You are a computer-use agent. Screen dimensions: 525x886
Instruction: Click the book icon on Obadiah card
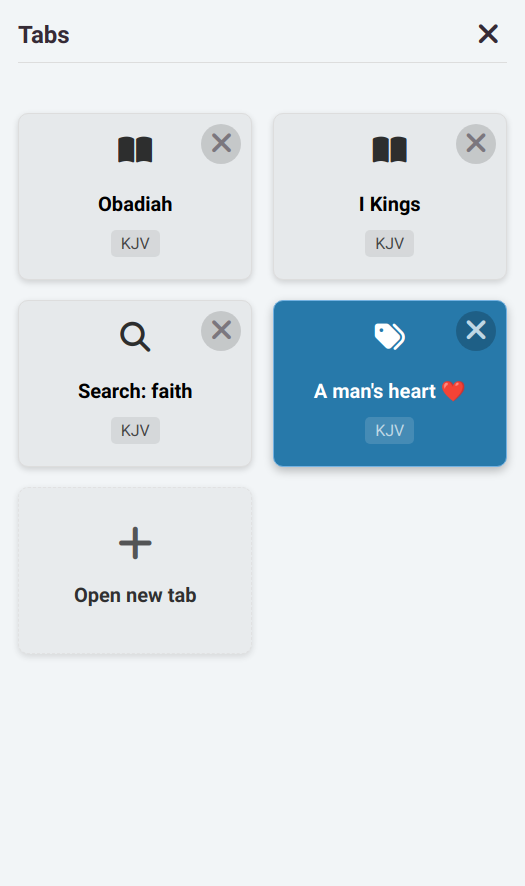[x=135, y=150]
